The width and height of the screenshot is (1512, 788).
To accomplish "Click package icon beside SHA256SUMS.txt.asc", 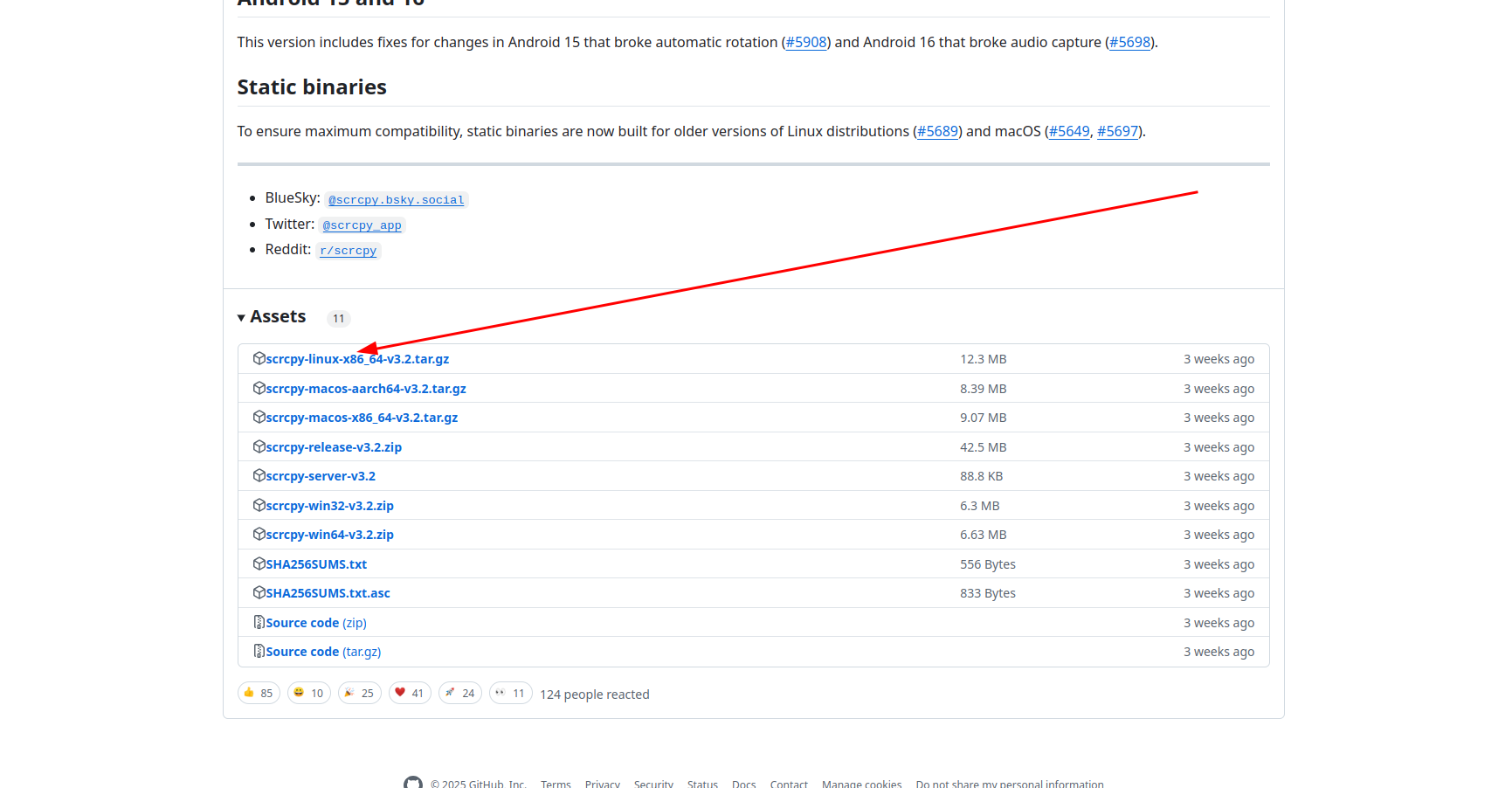I will (259, 592).
